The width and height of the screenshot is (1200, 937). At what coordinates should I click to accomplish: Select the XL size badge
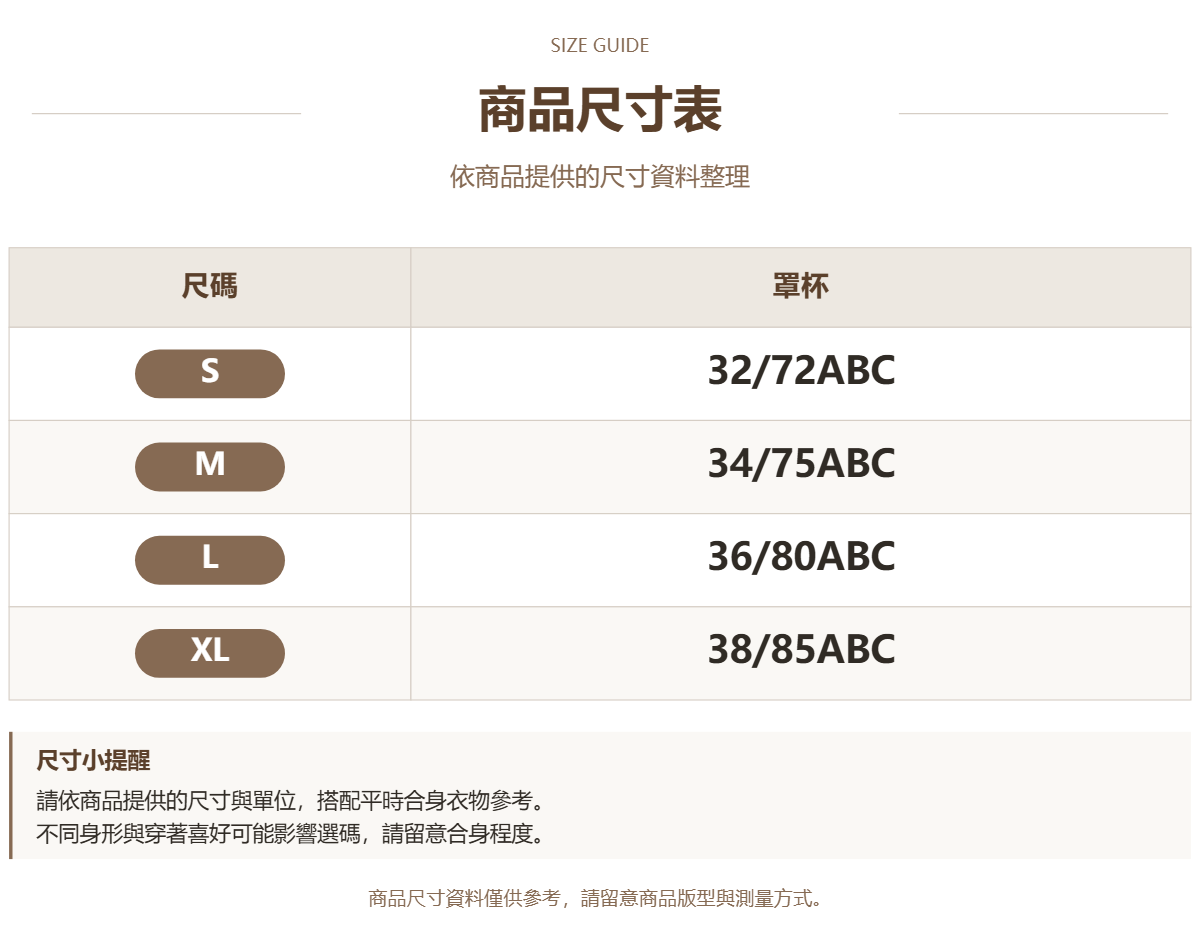(x=210, y=652)
